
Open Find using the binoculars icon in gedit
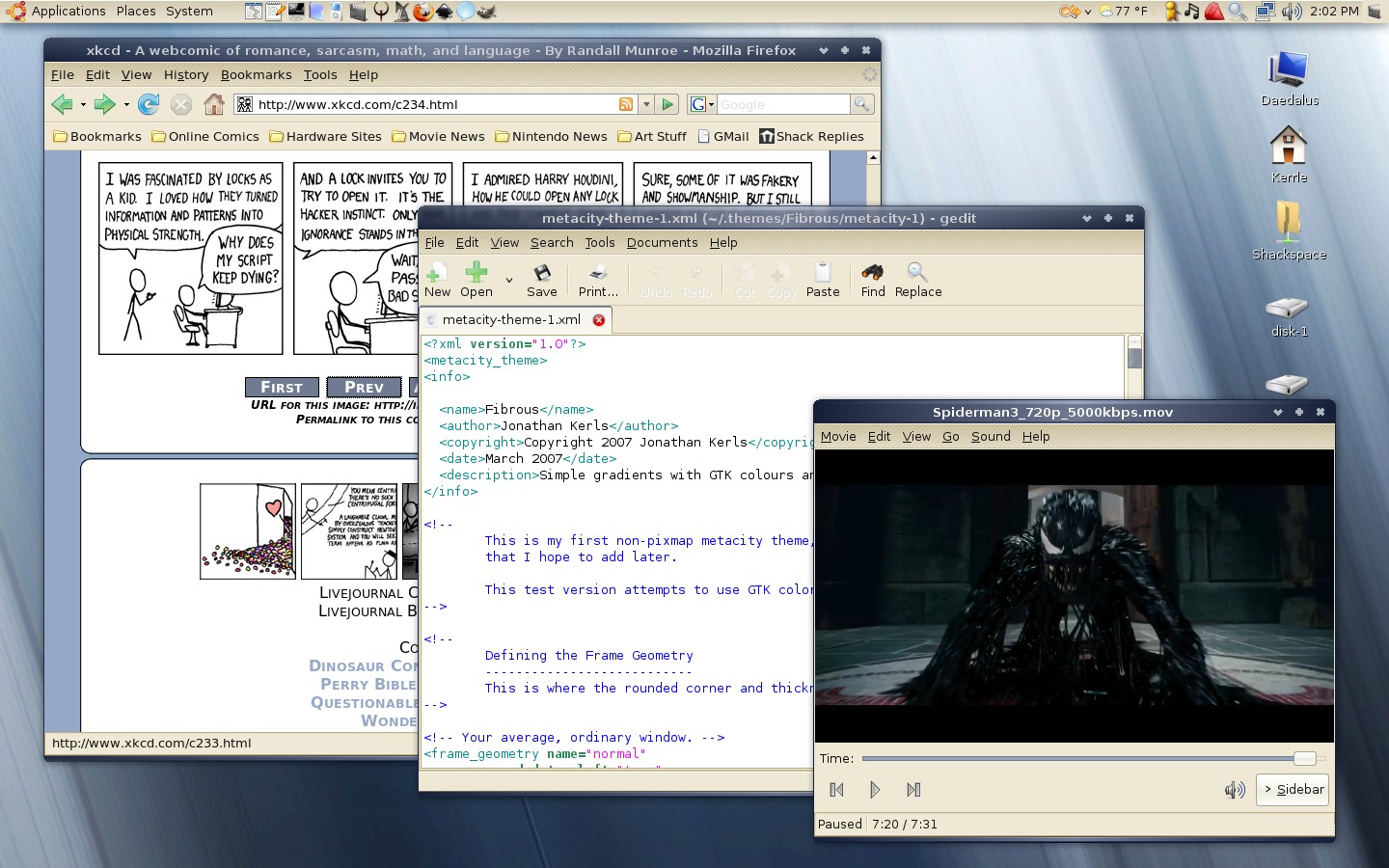click(873, 279)
